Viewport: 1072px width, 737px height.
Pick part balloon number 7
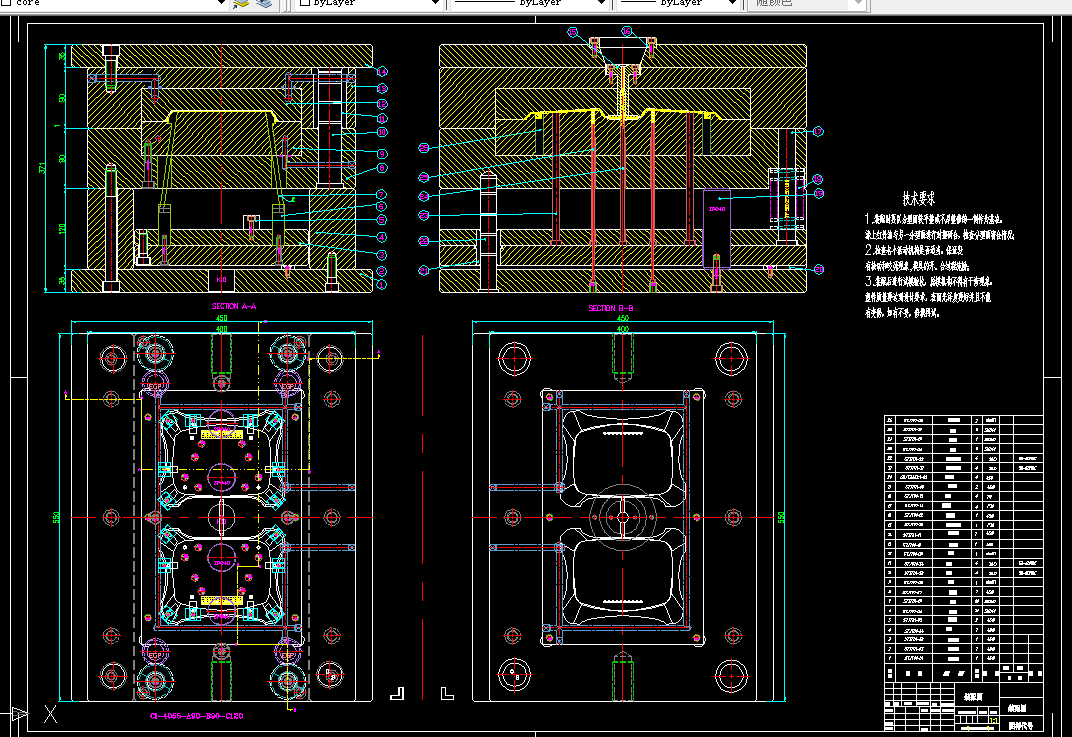pos(381,195)
